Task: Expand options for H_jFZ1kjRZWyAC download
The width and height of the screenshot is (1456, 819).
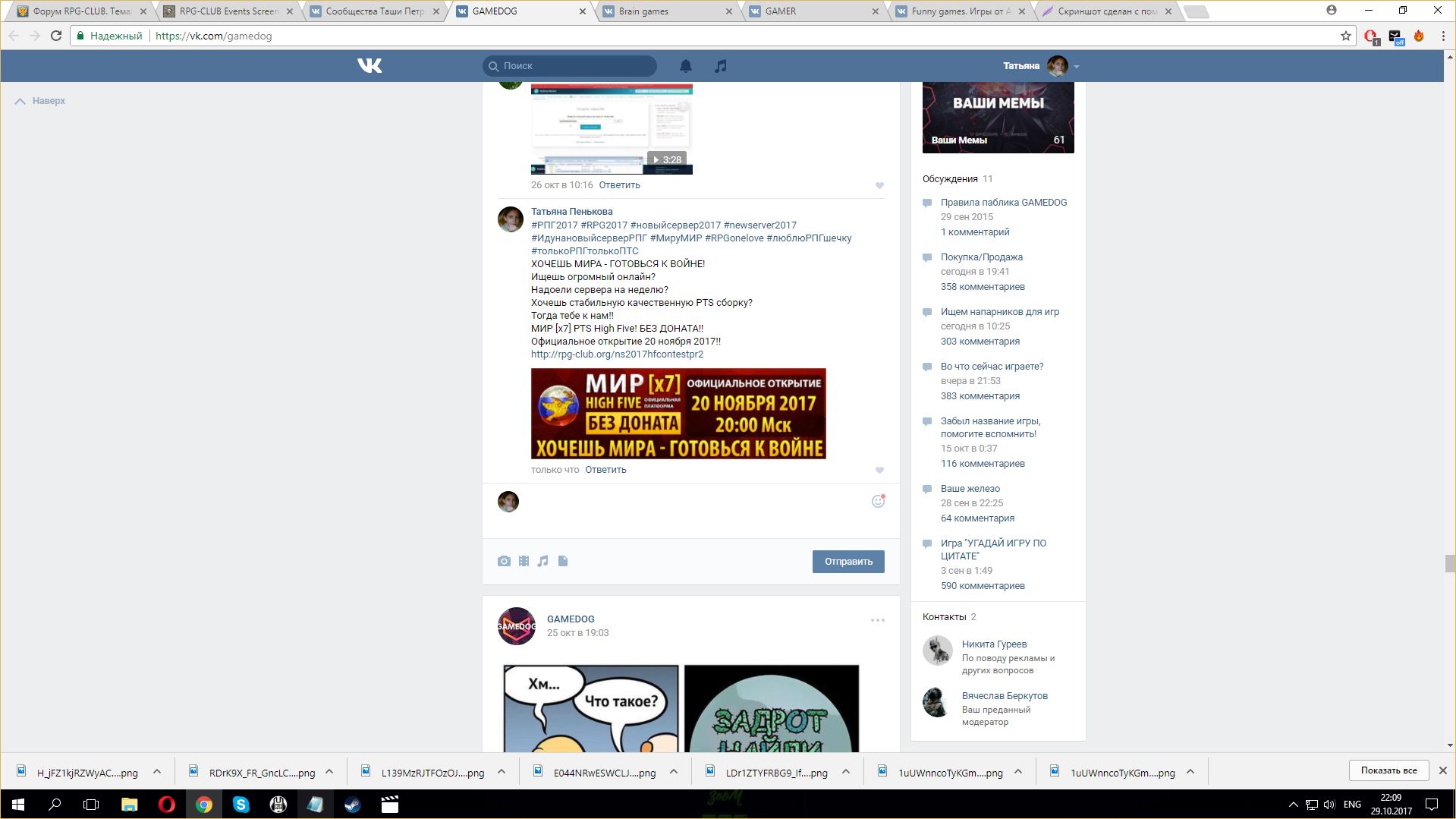Action: (157, 772)
